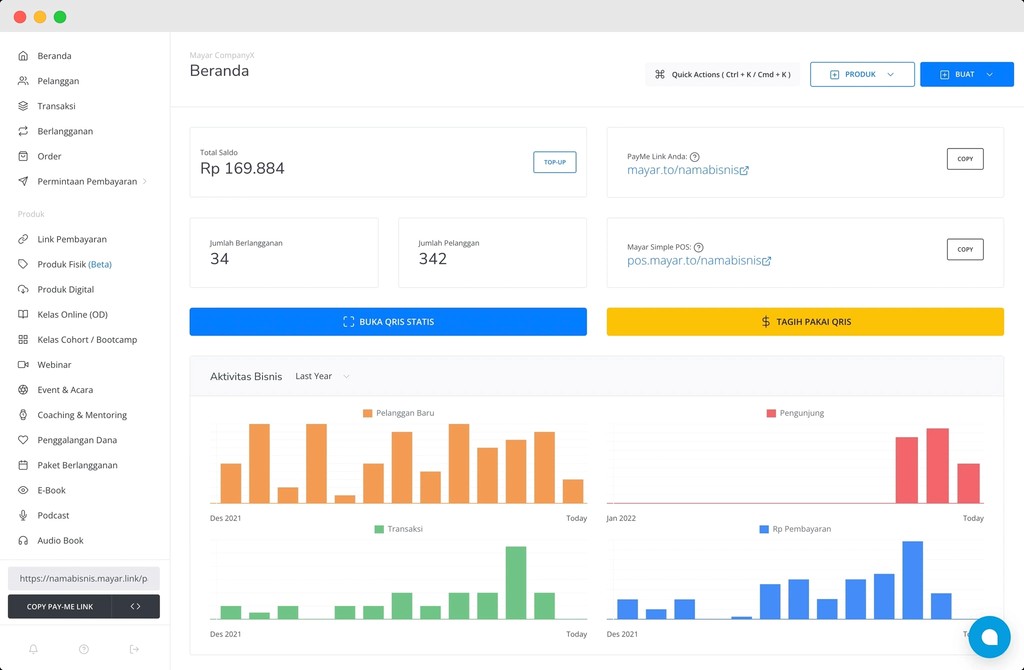Open notifications via the bell icon
The image size is (1024, 670).
click(34, 649)
